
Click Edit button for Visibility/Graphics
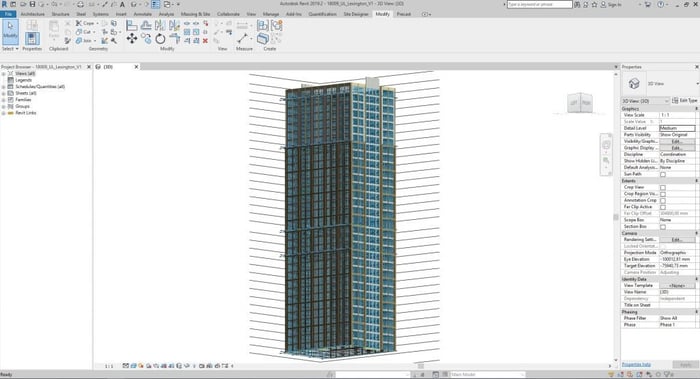tap(677, 142)
